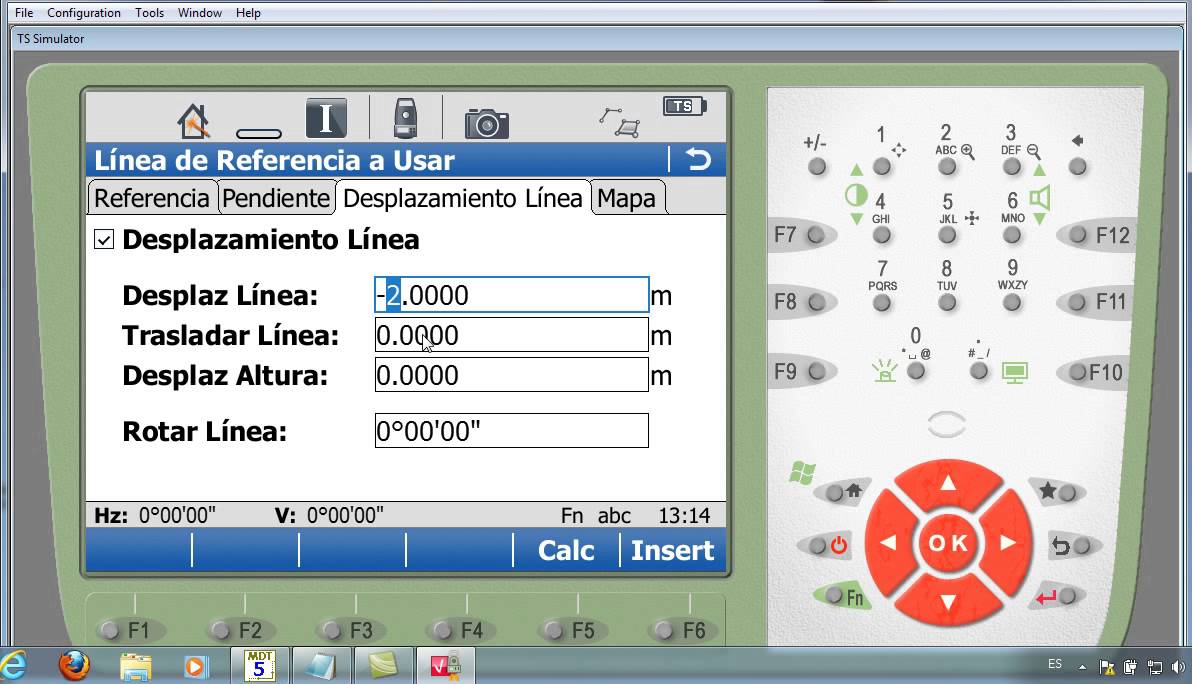This screenshot has height=684, width=1192.
Task: Click the Trasladar Línea input field
Action: (512, 335)
